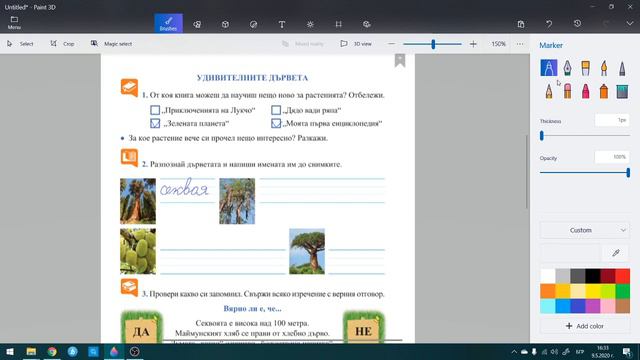Choose the brown color swatch

click(x=622, y=306)
